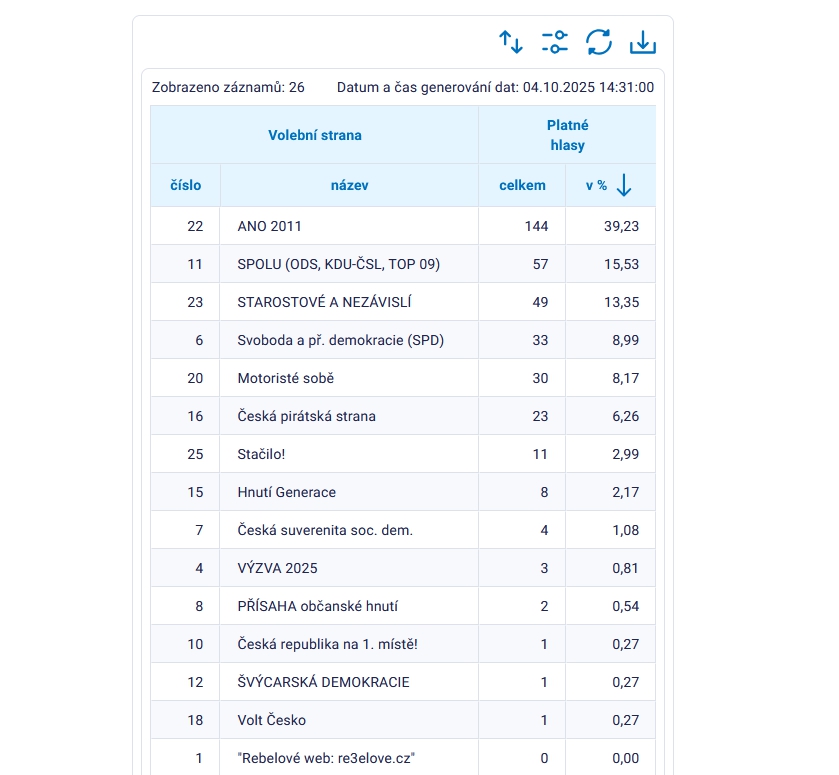Click the descending sort arrow beside 'v %'
The image size is (839, 775).
click(x=625, y=185)
